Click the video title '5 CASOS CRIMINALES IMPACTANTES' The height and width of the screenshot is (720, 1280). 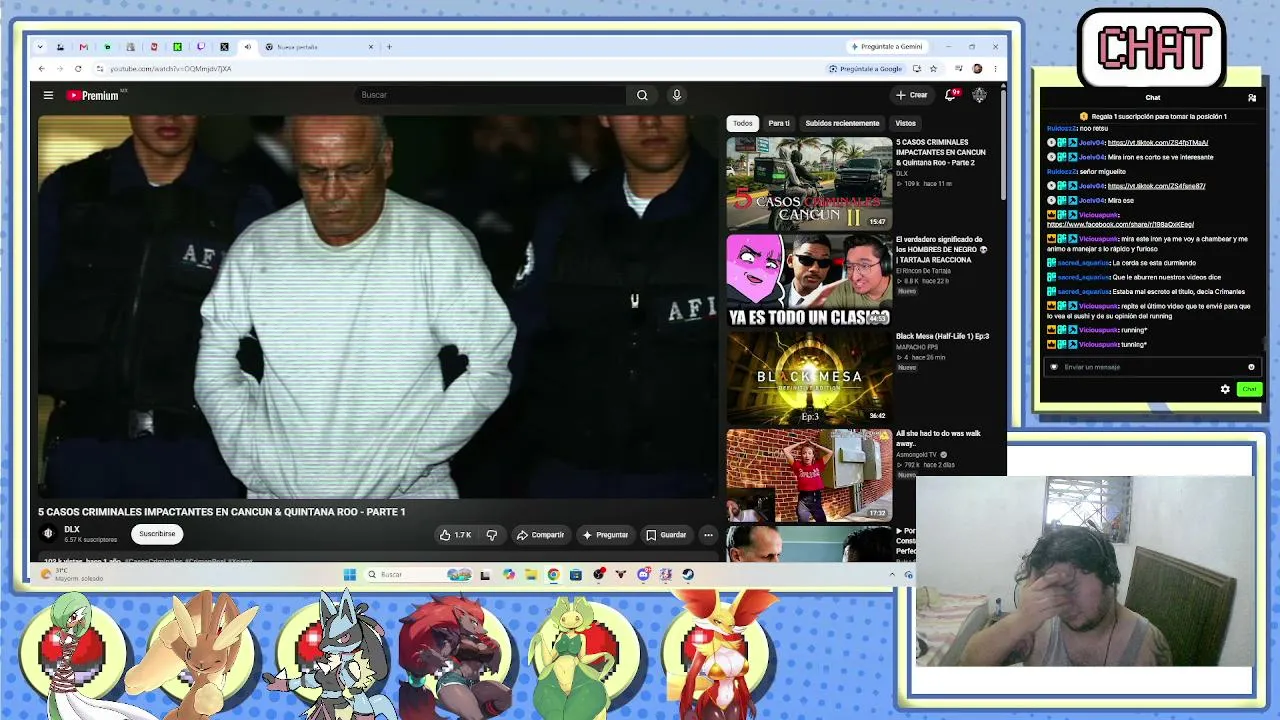click(x=222, y=512)
